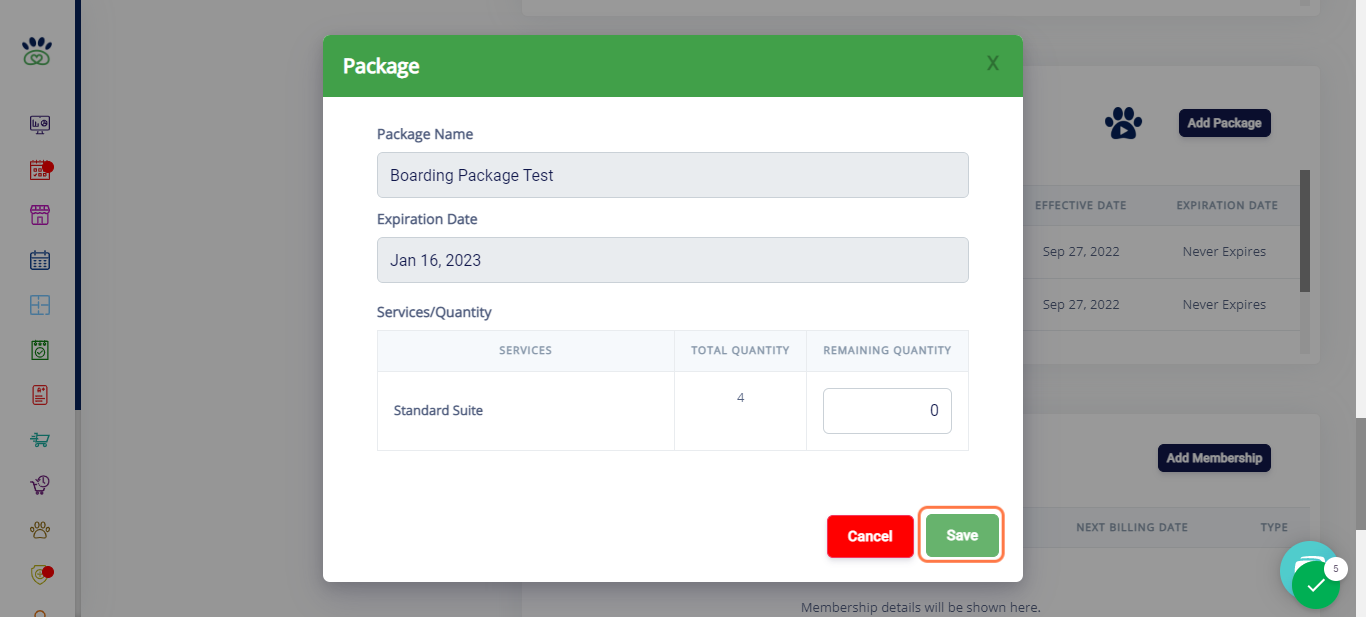Screen dimensions: 1366x617
Task: Click the green checkmark chat widget
Action: pos(1315,585)
